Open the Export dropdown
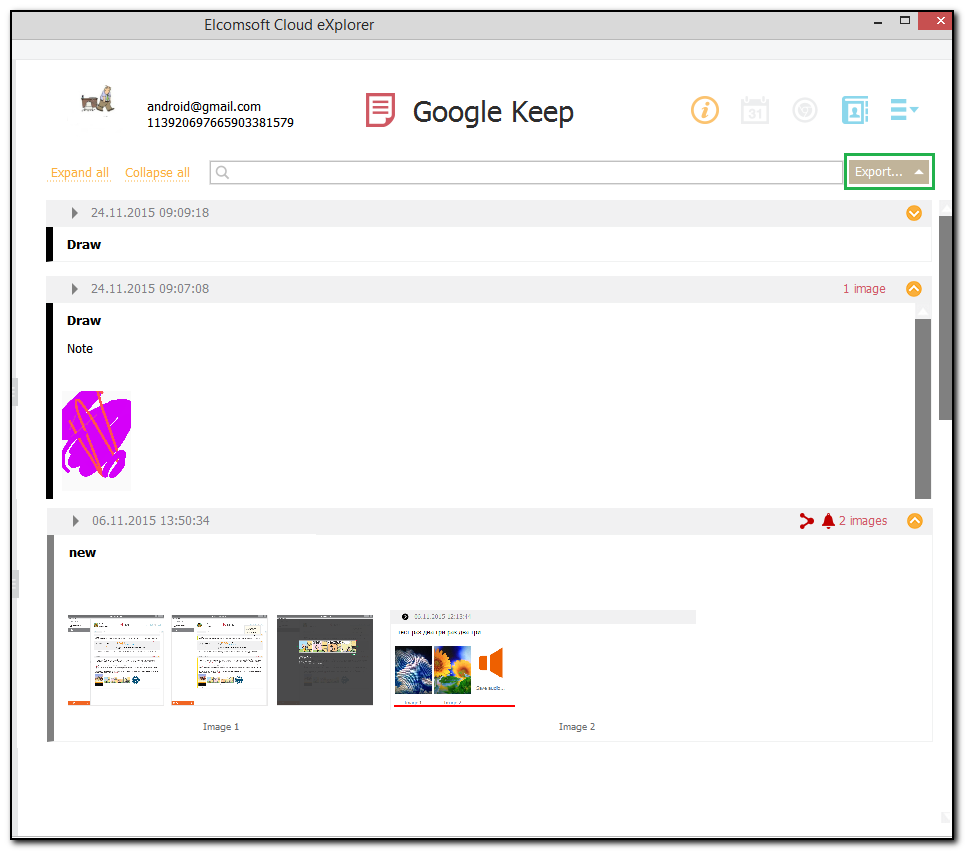 pyautogui.click(x=888, y=171)
